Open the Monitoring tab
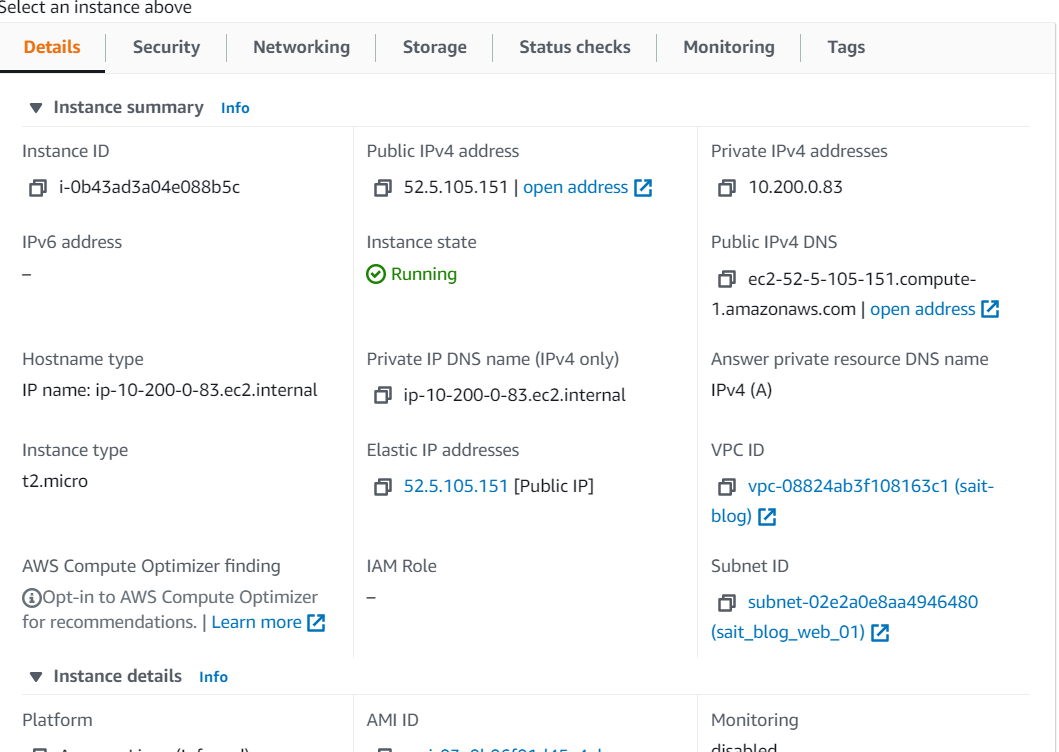This screenshot has width=1059, height=752. click(x=729, y=47)
